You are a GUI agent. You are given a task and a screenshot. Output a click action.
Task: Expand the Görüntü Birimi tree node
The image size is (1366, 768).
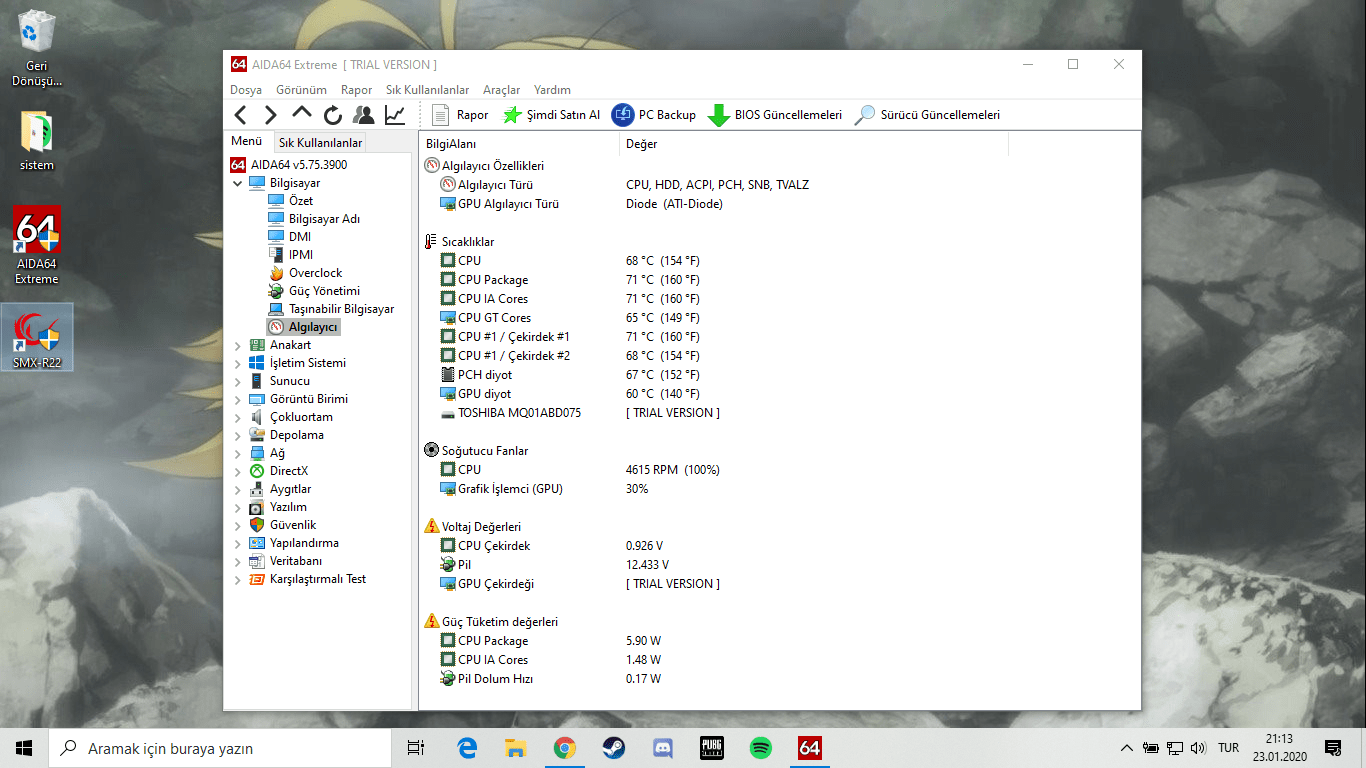click(237, 399)
